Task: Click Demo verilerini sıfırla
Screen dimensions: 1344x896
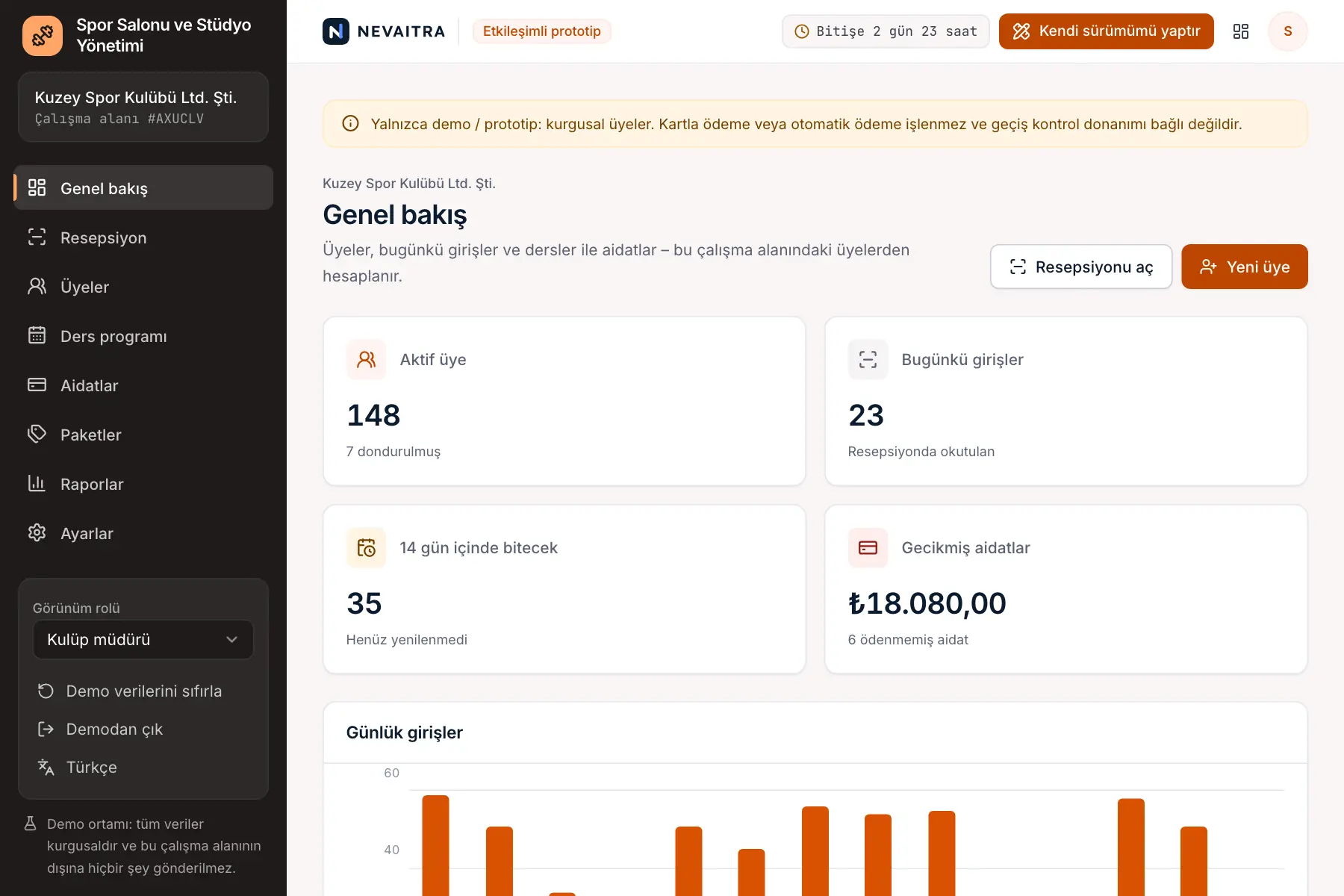Action: pos(143,691)
